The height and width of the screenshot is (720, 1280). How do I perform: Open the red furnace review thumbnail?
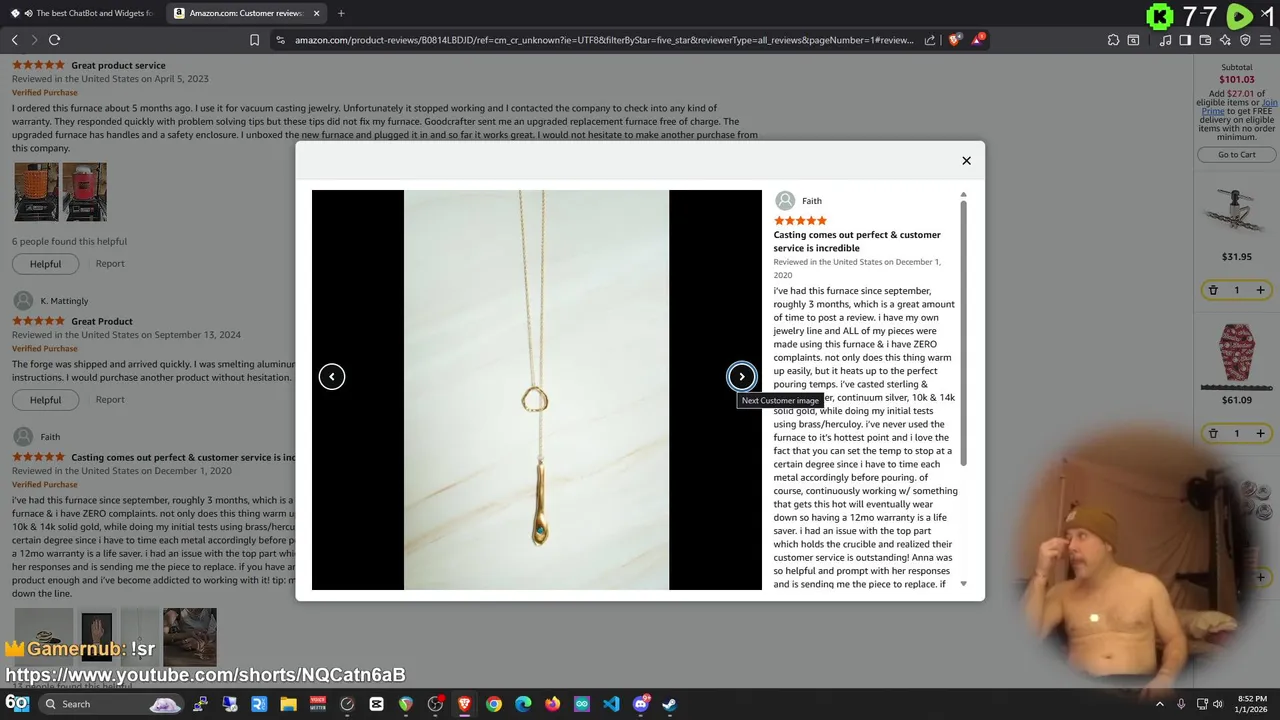[x=84, y=192]
